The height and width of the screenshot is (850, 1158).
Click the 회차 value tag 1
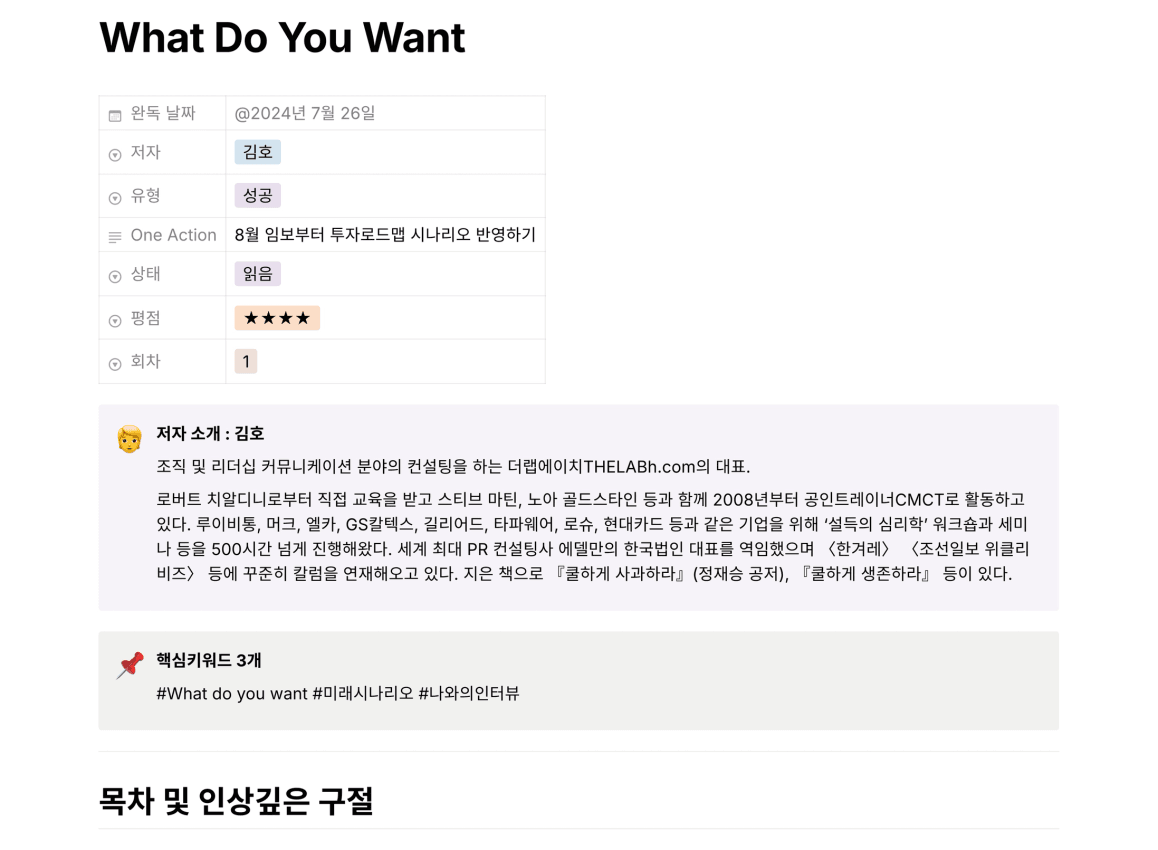coord(246,362)
